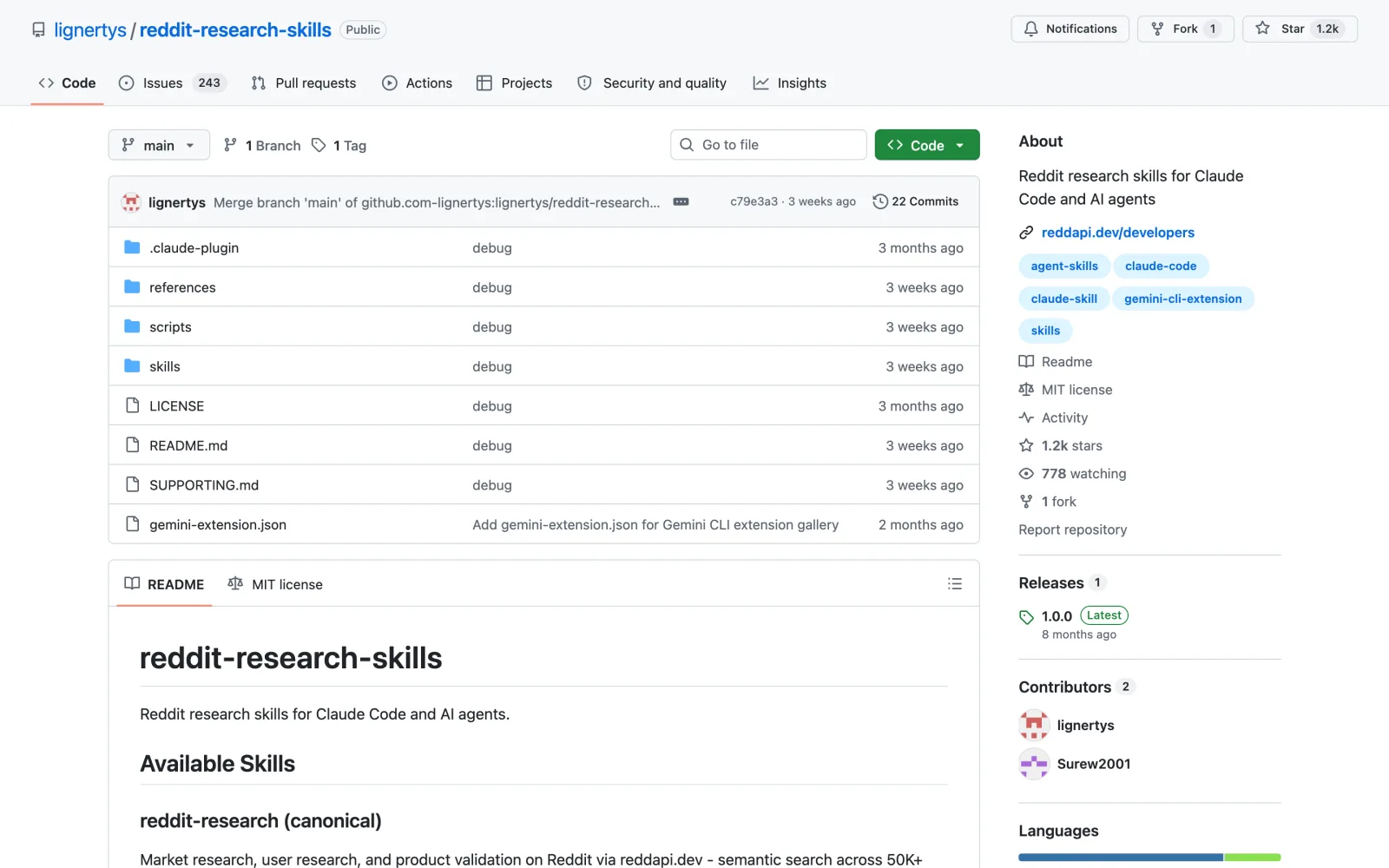Image resolution: width=1389 pixels, height=868 pixels.
Task: Click the c79e3a3 commit hash
Action: 754,201
